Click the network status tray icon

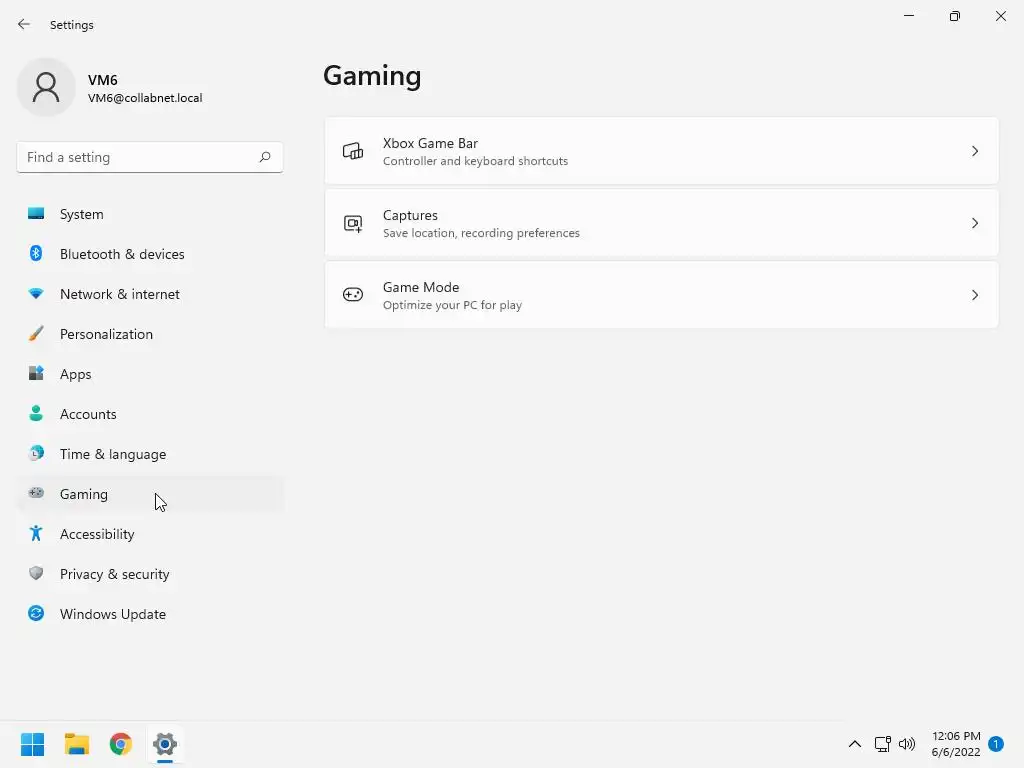[882, 744]
